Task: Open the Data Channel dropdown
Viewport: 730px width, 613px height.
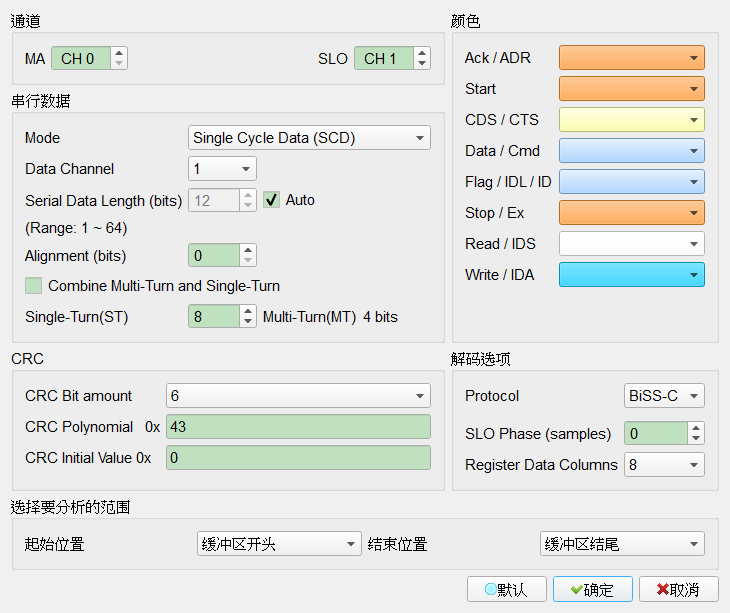Action: (x=222, y=168)
